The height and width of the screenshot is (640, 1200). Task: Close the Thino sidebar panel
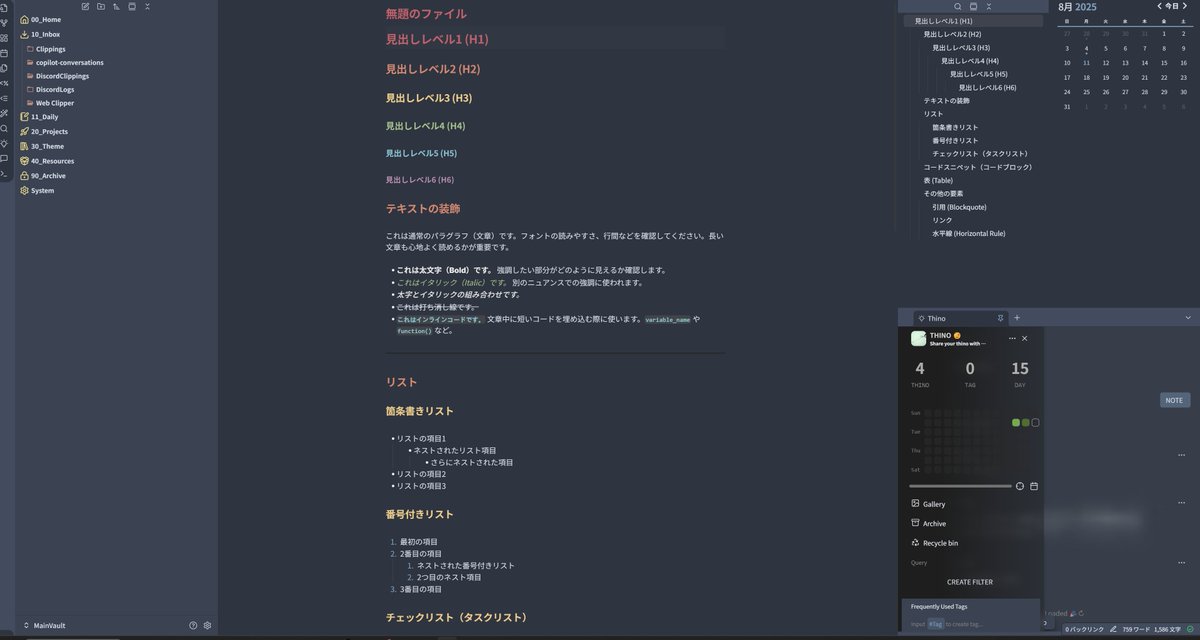coord(1025,339)
